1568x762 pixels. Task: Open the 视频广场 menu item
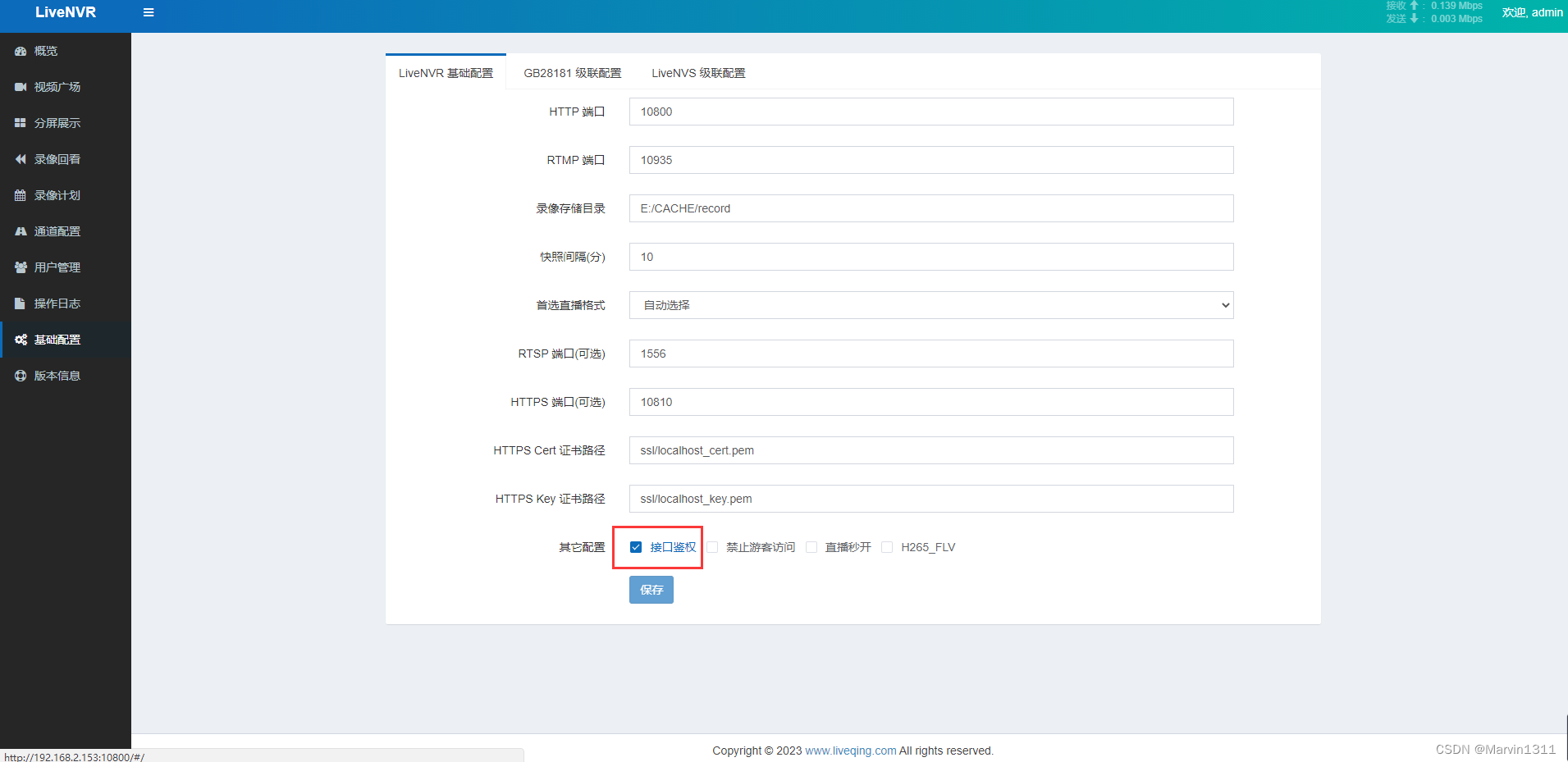(x=66, y=87)
